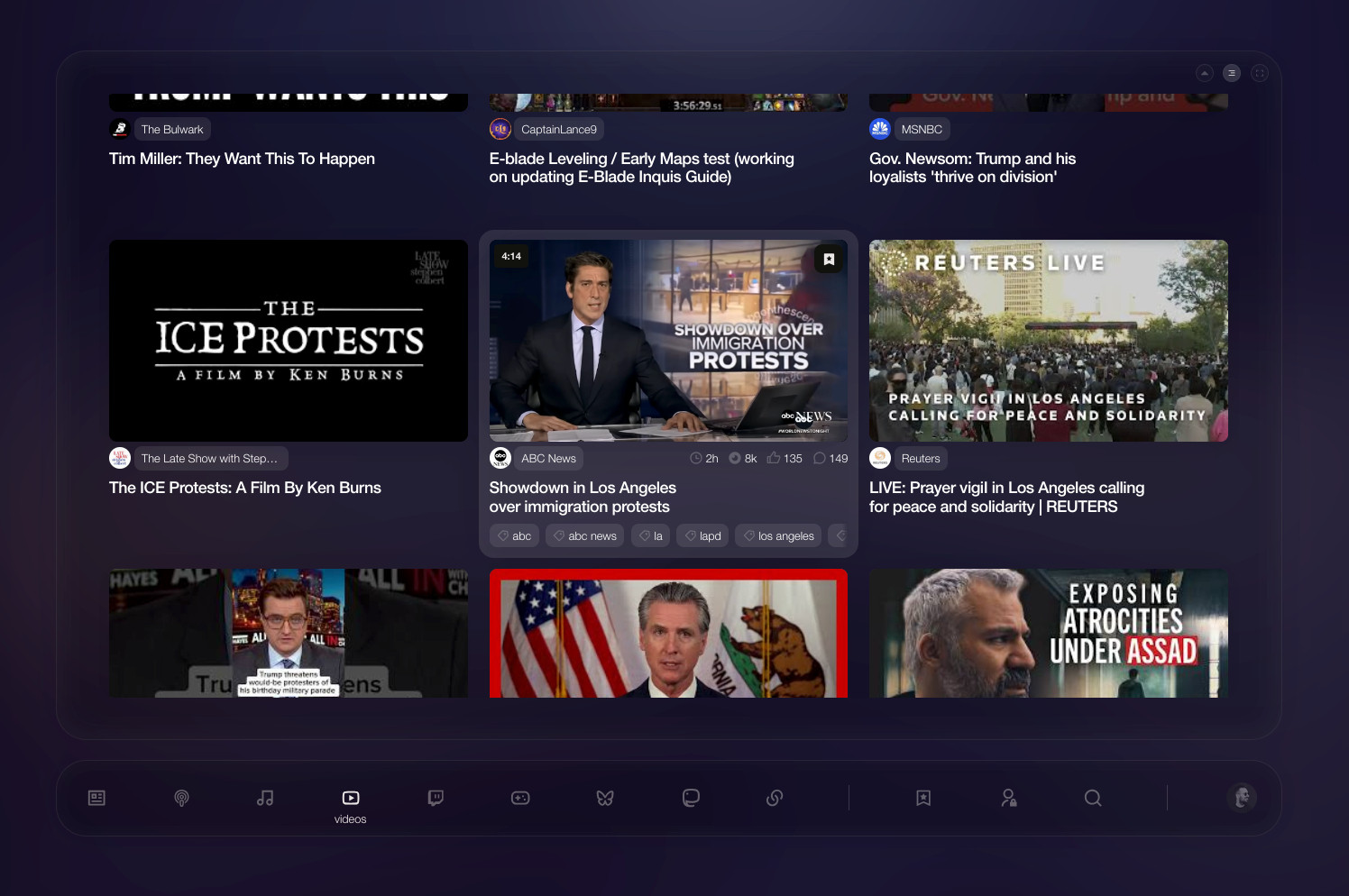
Task: Click the 8k views icon
Action: coord(735,458)
